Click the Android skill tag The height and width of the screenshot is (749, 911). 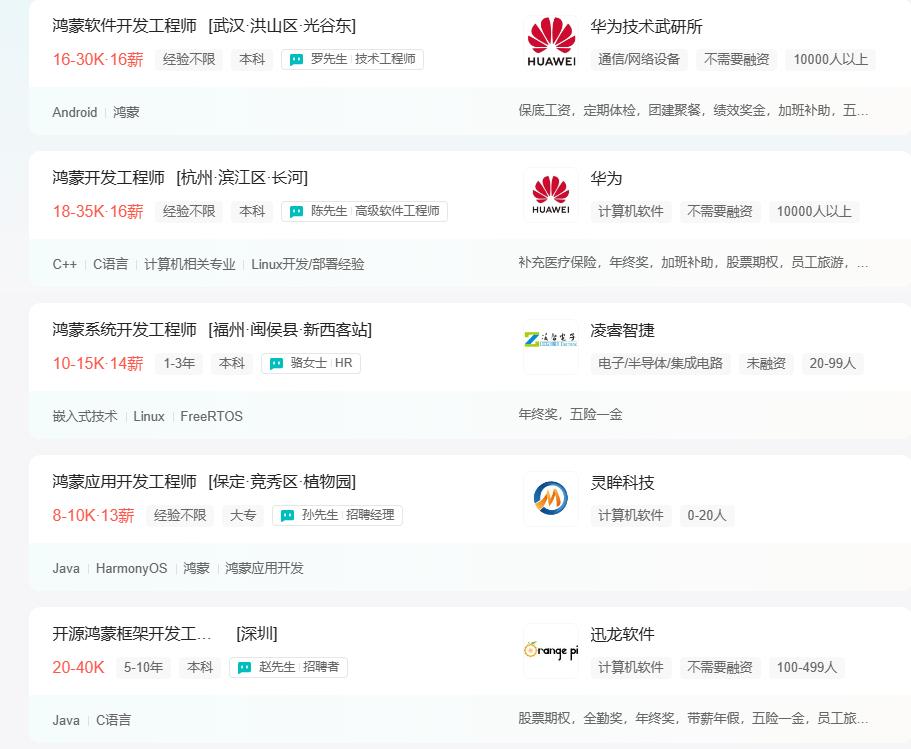(74, 112)
